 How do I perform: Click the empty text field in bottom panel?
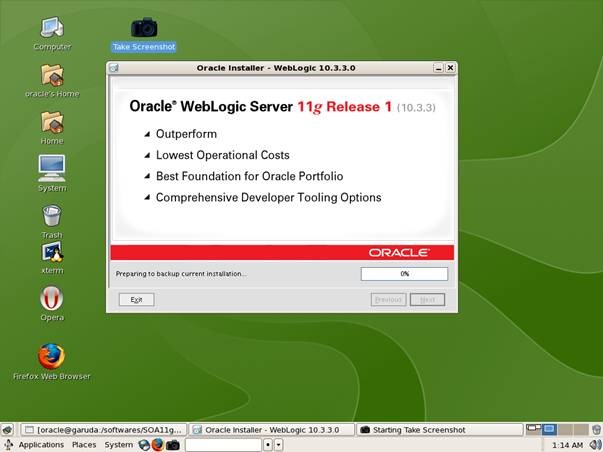[x=223, y=445]
